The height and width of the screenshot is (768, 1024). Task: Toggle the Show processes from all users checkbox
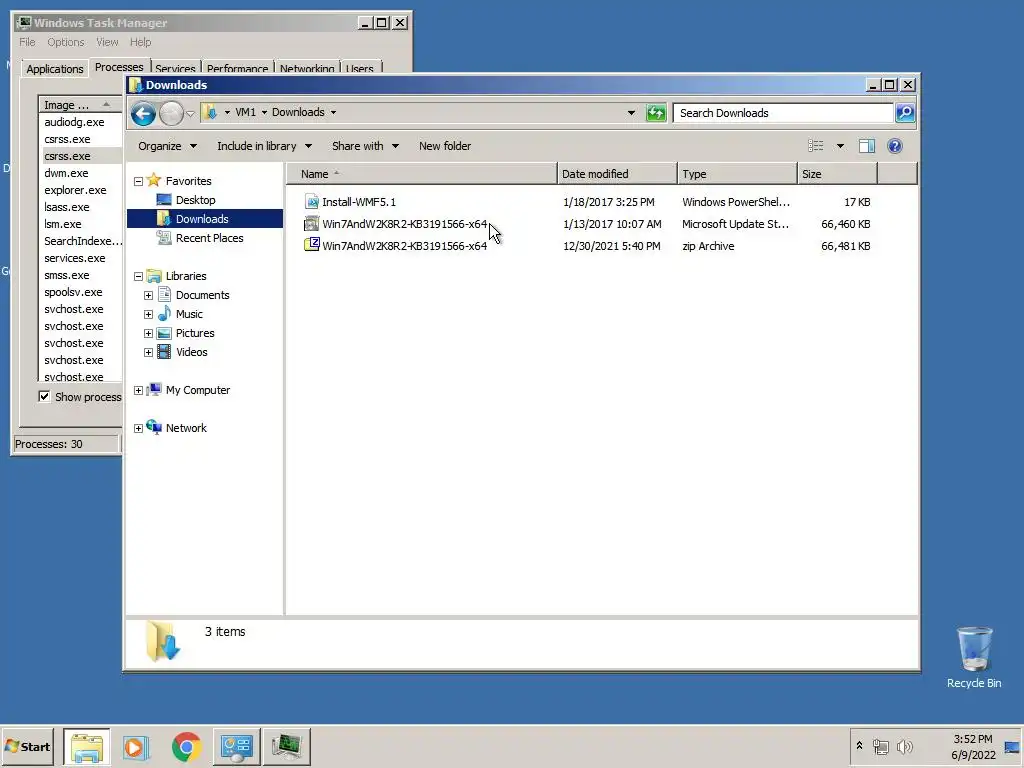pos(44,396)
